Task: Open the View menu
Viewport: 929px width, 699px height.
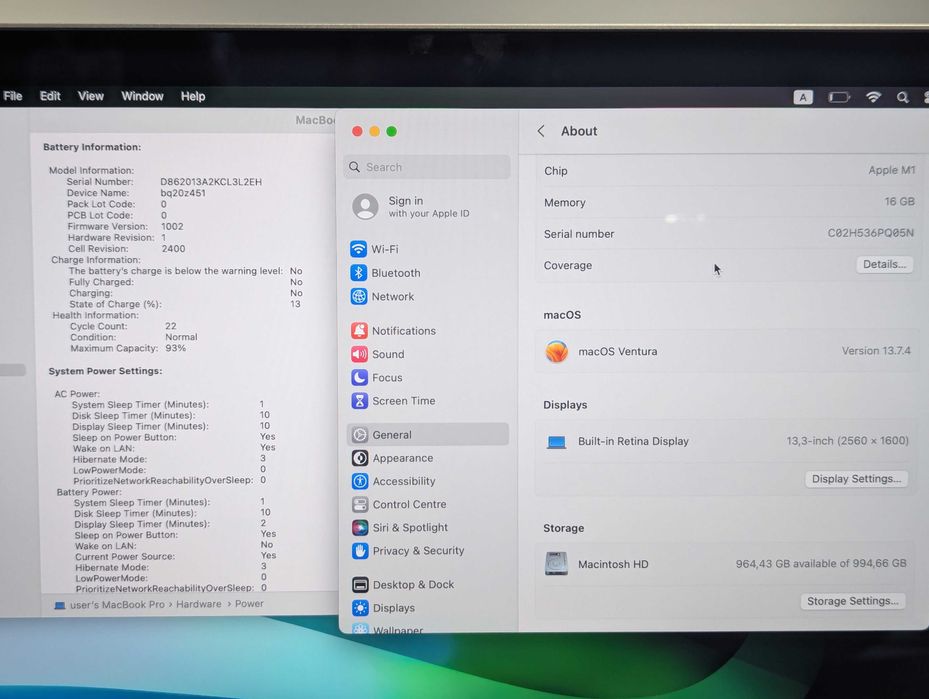Action: 91,96
